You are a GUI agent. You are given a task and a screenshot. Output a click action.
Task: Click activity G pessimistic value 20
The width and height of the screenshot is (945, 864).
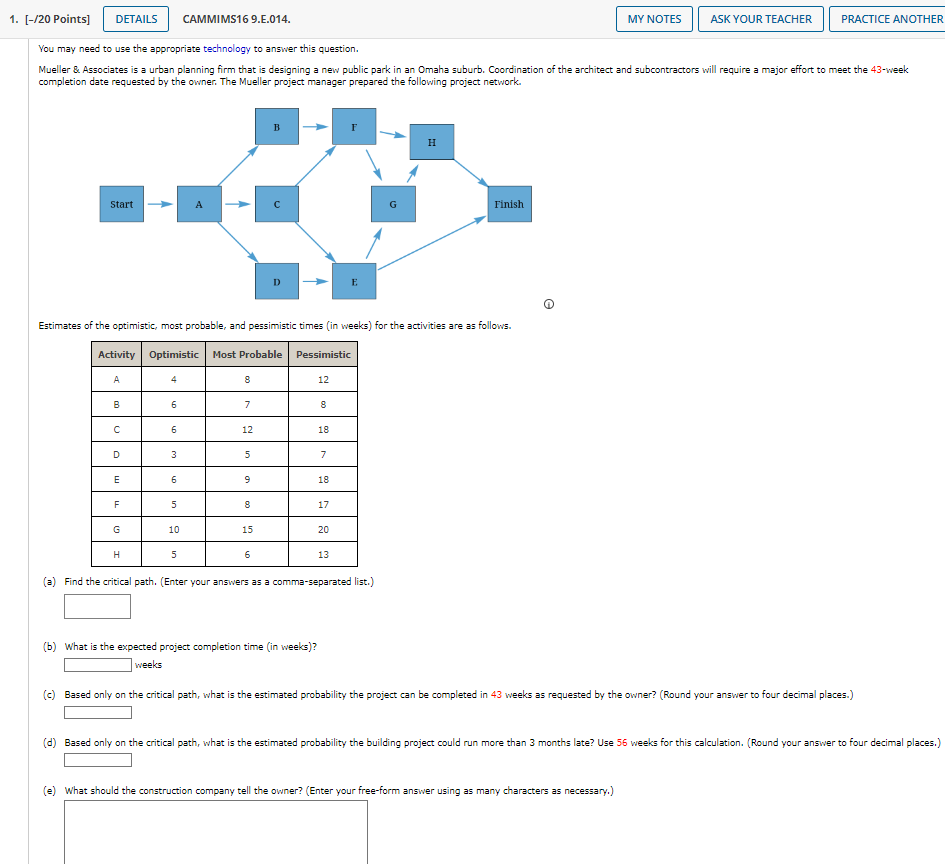pyautogui.click(x=323, y=530)
